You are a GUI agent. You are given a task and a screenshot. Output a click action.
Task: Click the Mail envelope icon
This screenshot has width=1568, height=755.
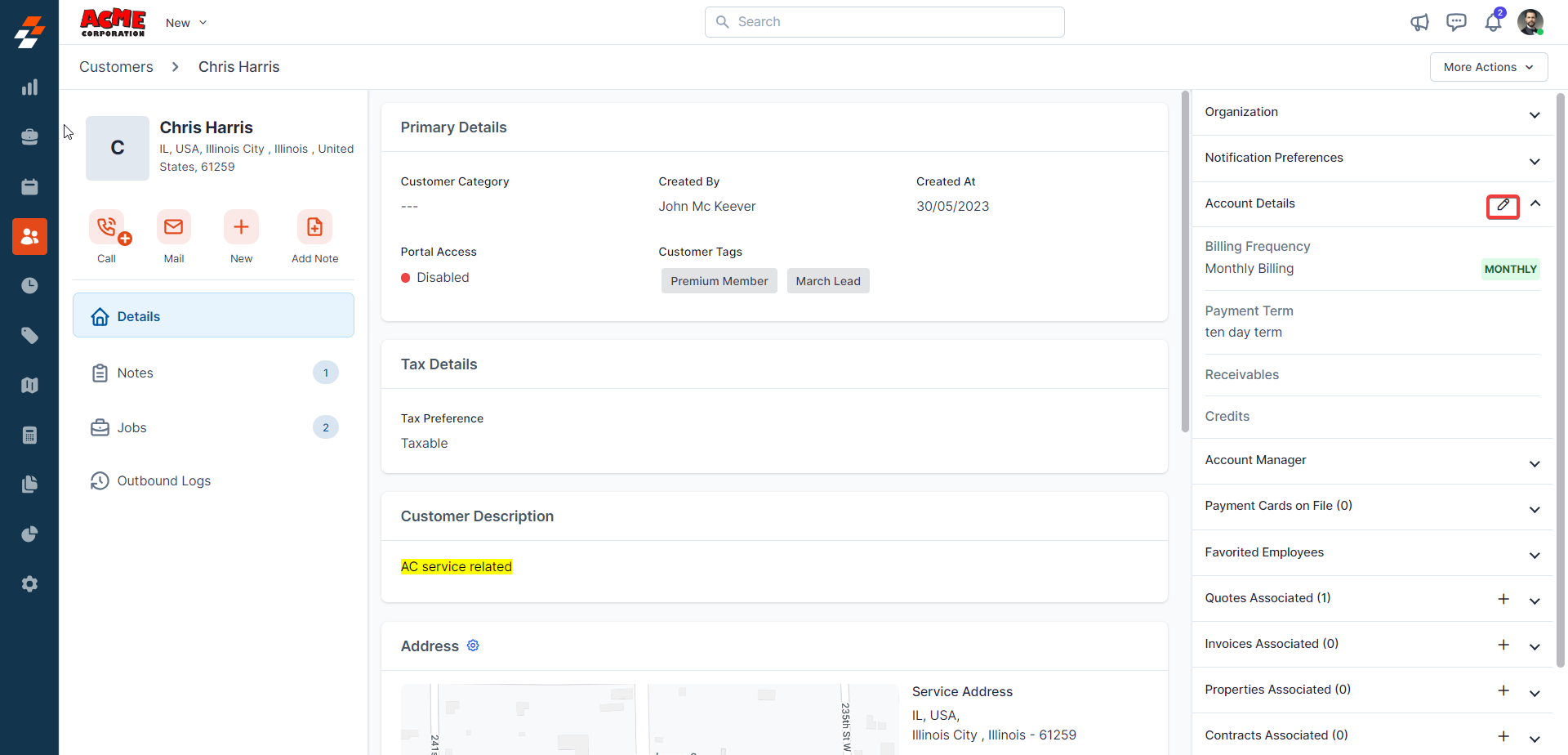pyautogui.click(x=174, y=227)
